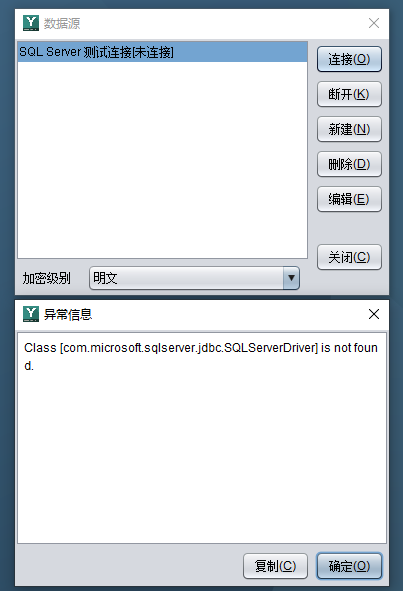Close the 异常信息 dialog with X

(x=374, y=314)
